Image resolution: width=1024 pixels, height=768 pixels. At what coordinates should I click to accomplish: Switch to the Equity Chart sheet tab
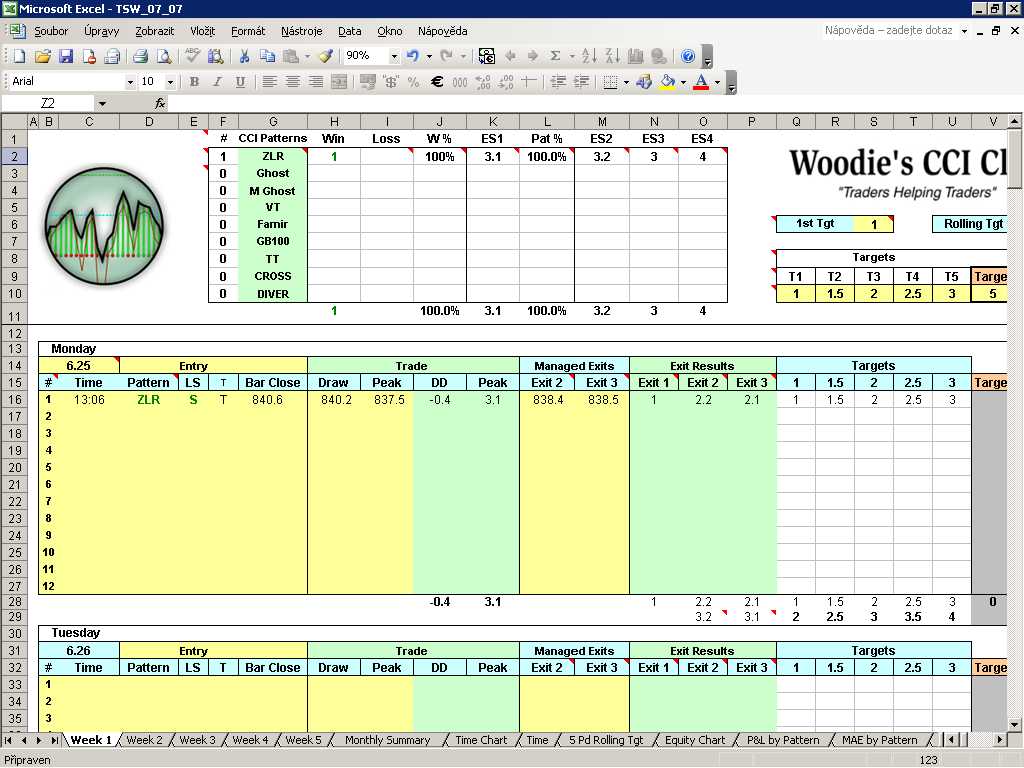point(695,740)
